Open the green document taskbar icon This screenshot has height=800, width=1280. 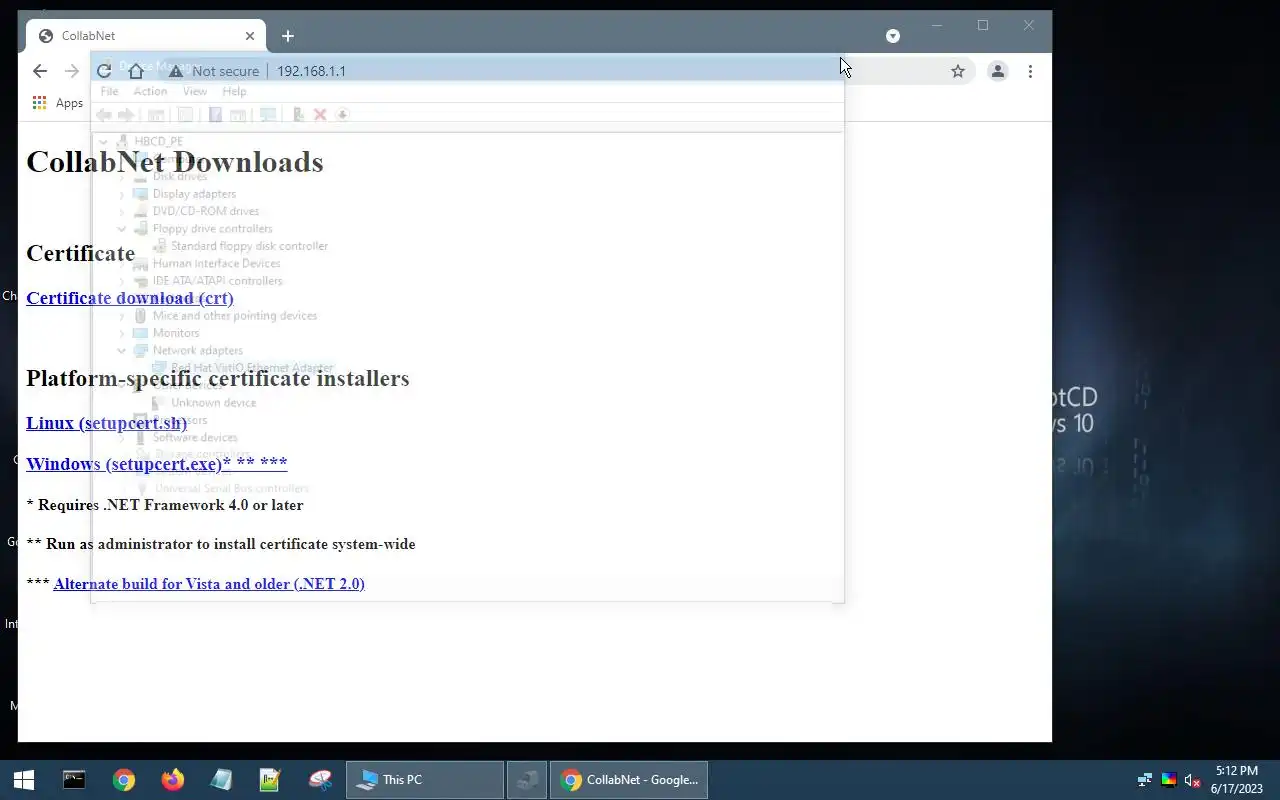point(270,780)
